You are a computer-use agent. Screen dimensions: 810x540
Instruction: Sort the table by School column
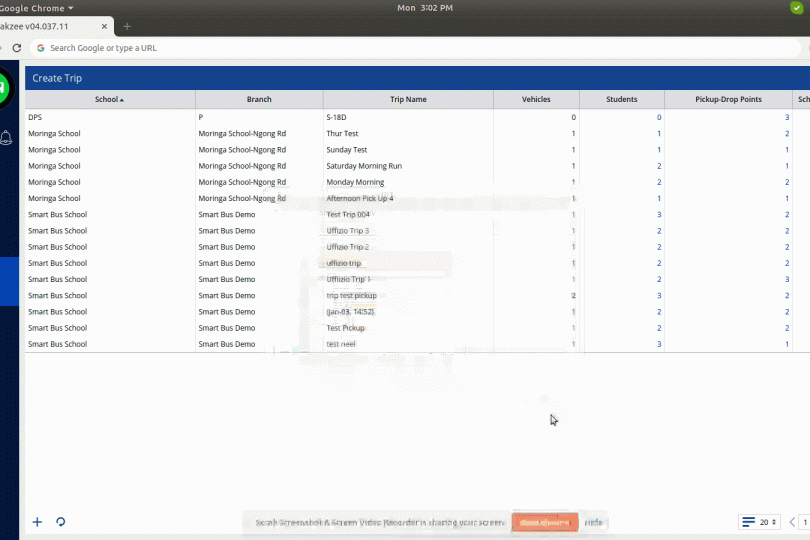click(x=109, y=100)
